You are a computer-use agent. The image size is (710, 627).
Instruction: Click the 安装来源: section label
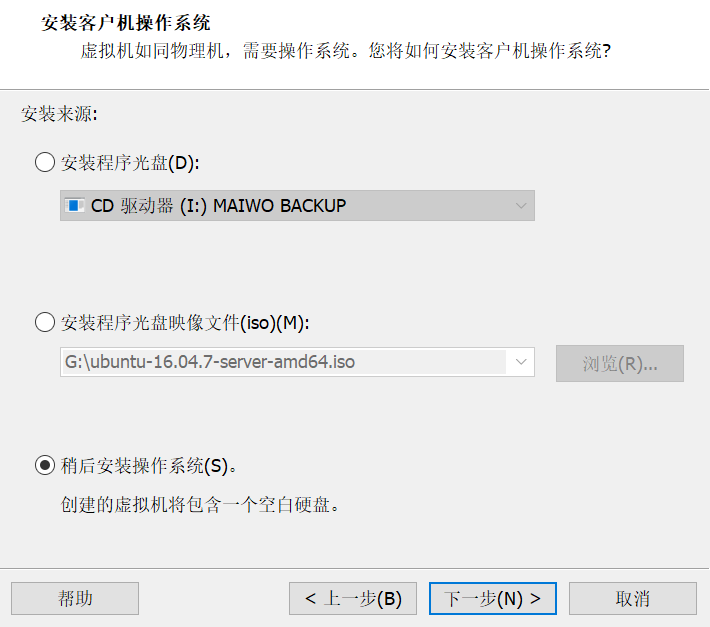point(59,115)
